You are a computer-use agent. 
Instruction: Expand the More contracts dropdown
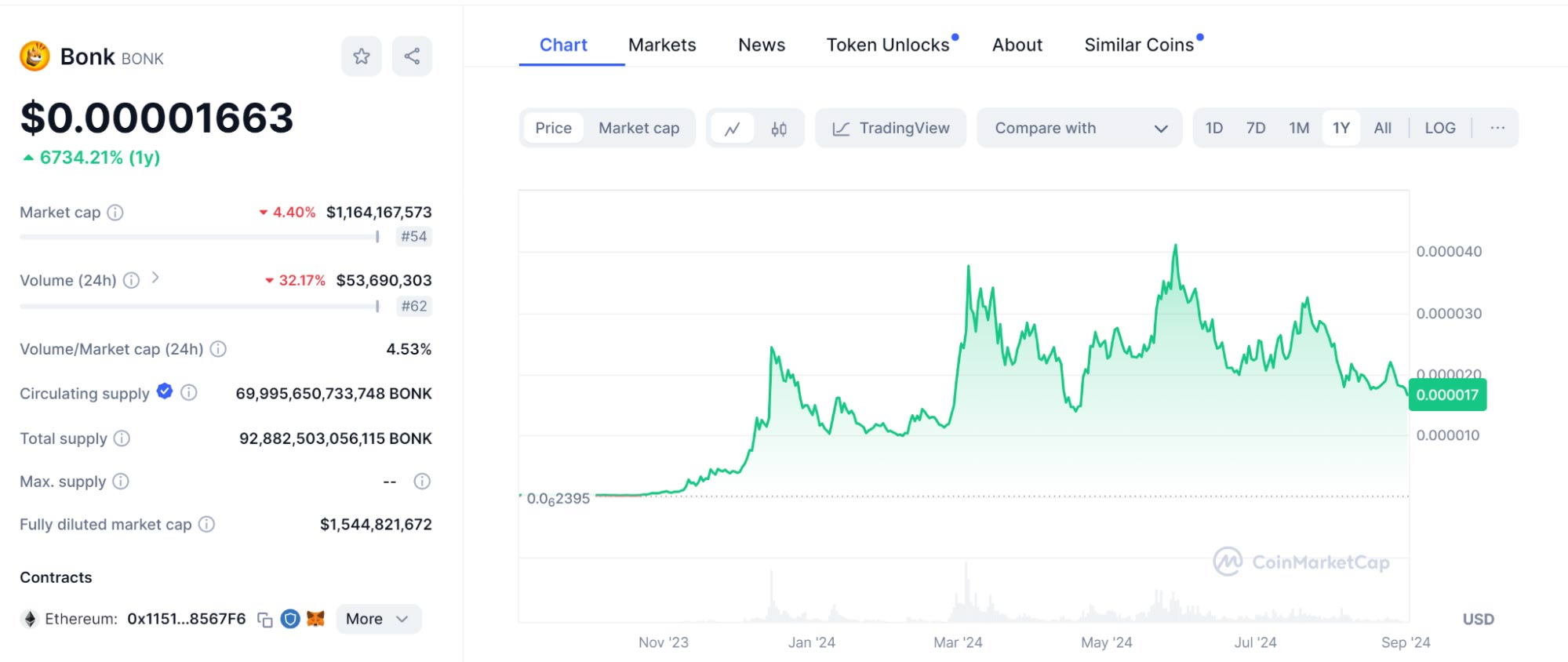[x=378, y=619]
